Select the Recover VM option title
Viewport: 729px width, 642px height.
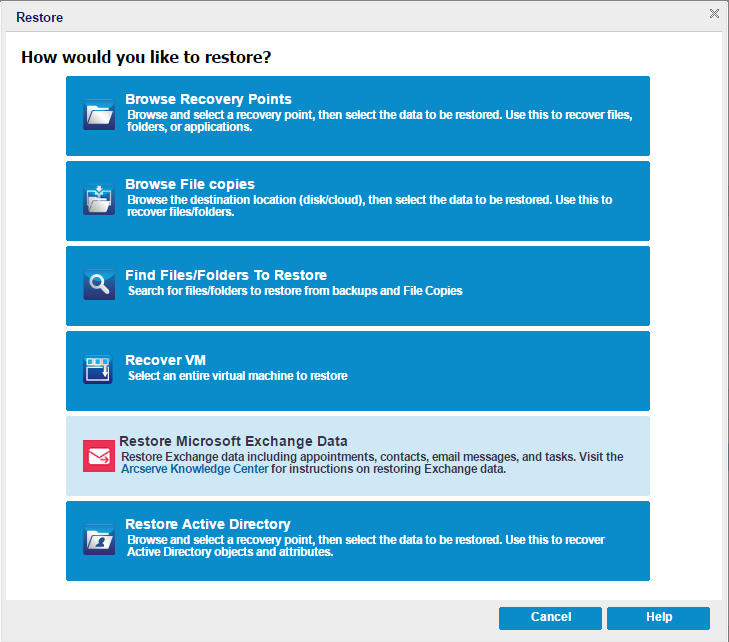click(x=166, y=360)
